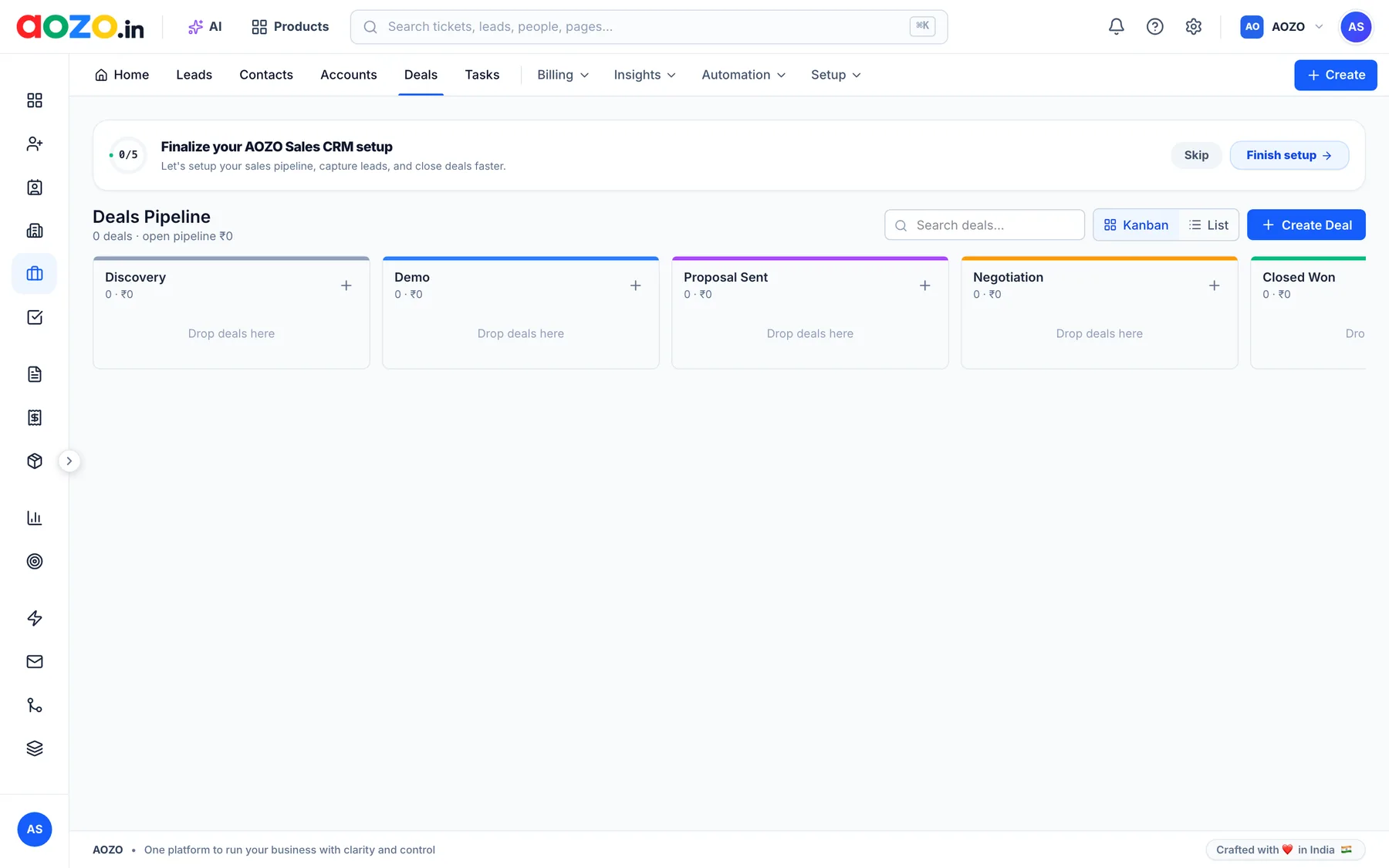Open the AOZO workspace switcher dropdown

pyautogui.click(x=1282, y=27)
